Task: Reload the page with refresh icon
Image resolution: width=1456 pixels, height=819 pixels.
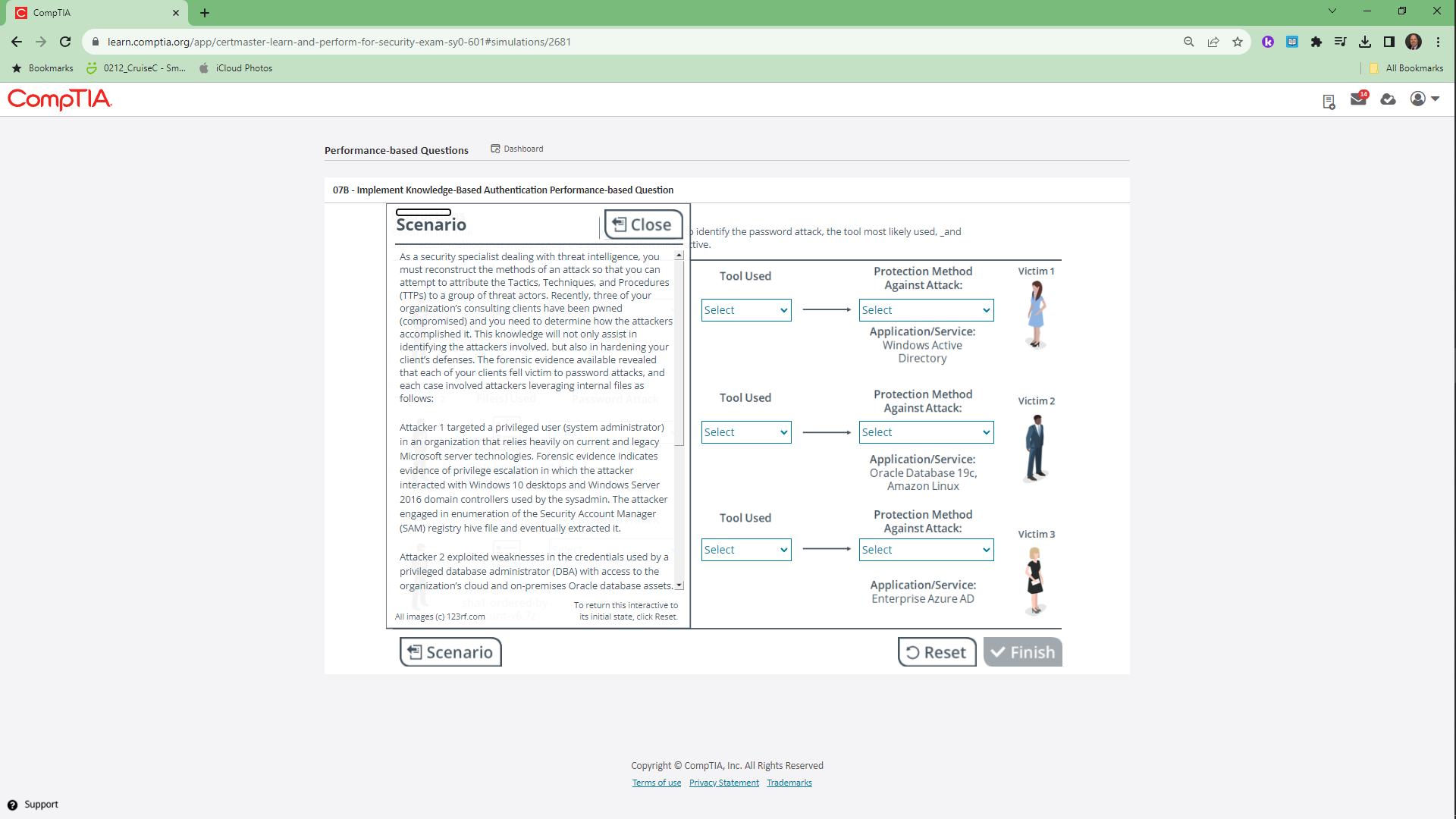Action: [x=65, y=42]
